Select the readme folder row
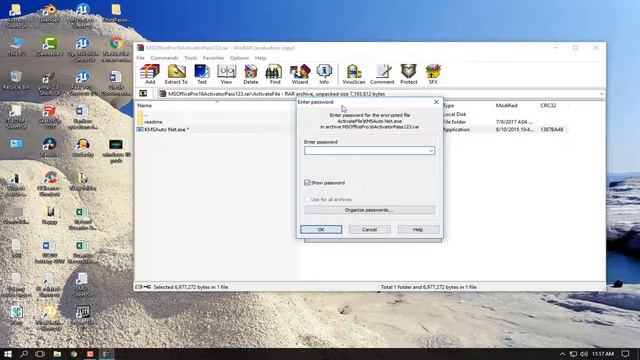The width and height of the screenshot is (640, 360). (x=153, y=122)
